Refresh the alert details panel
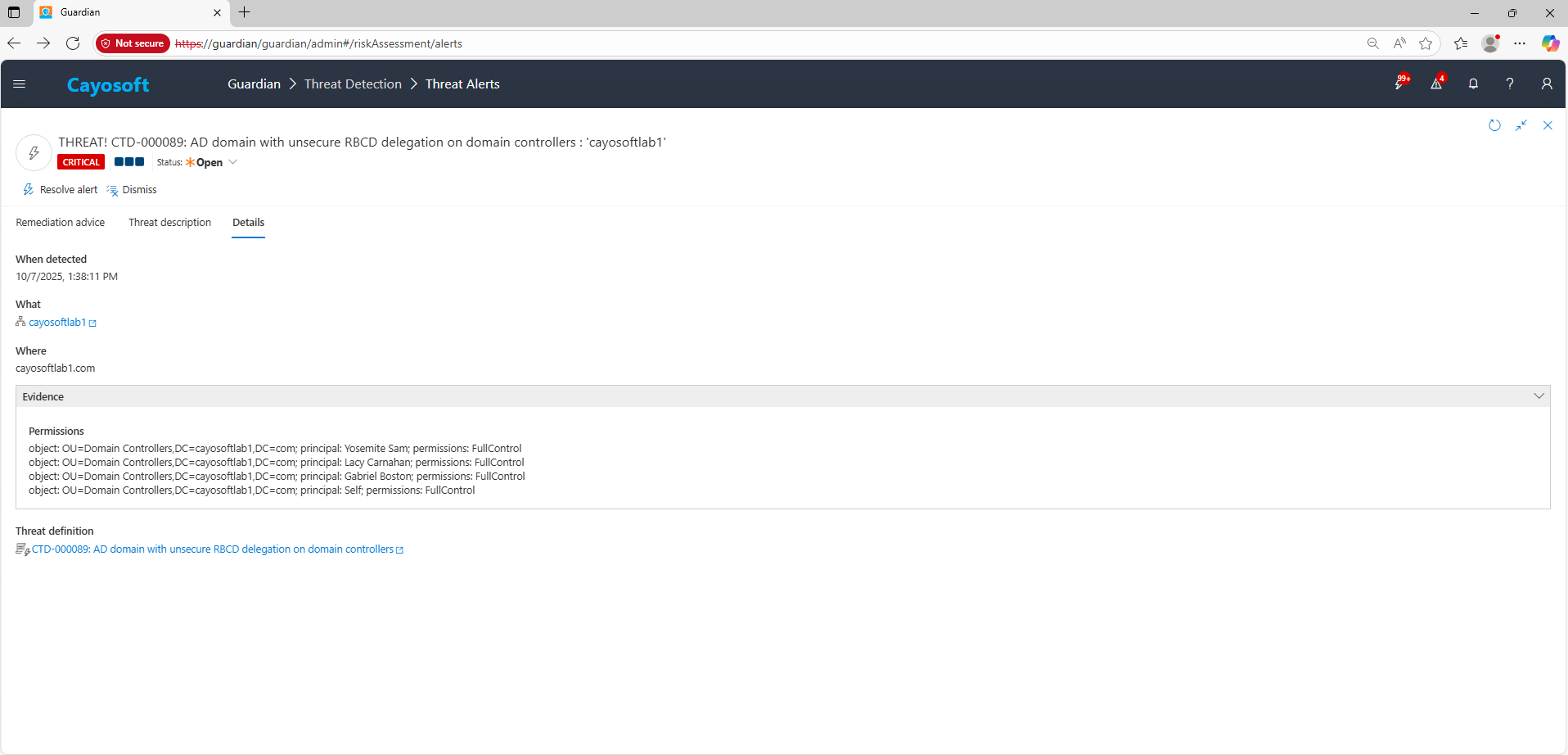 [x=1494, y=125]
